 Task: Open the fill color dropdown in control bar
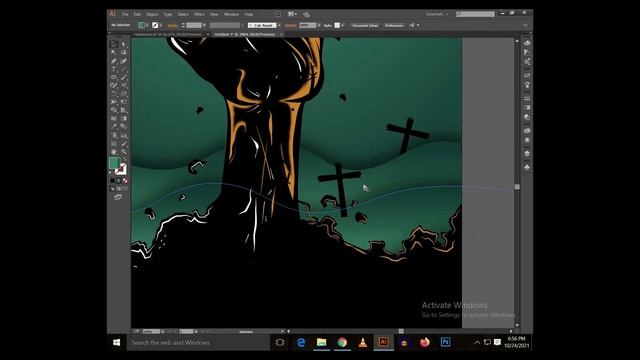[x=147, y=25]
